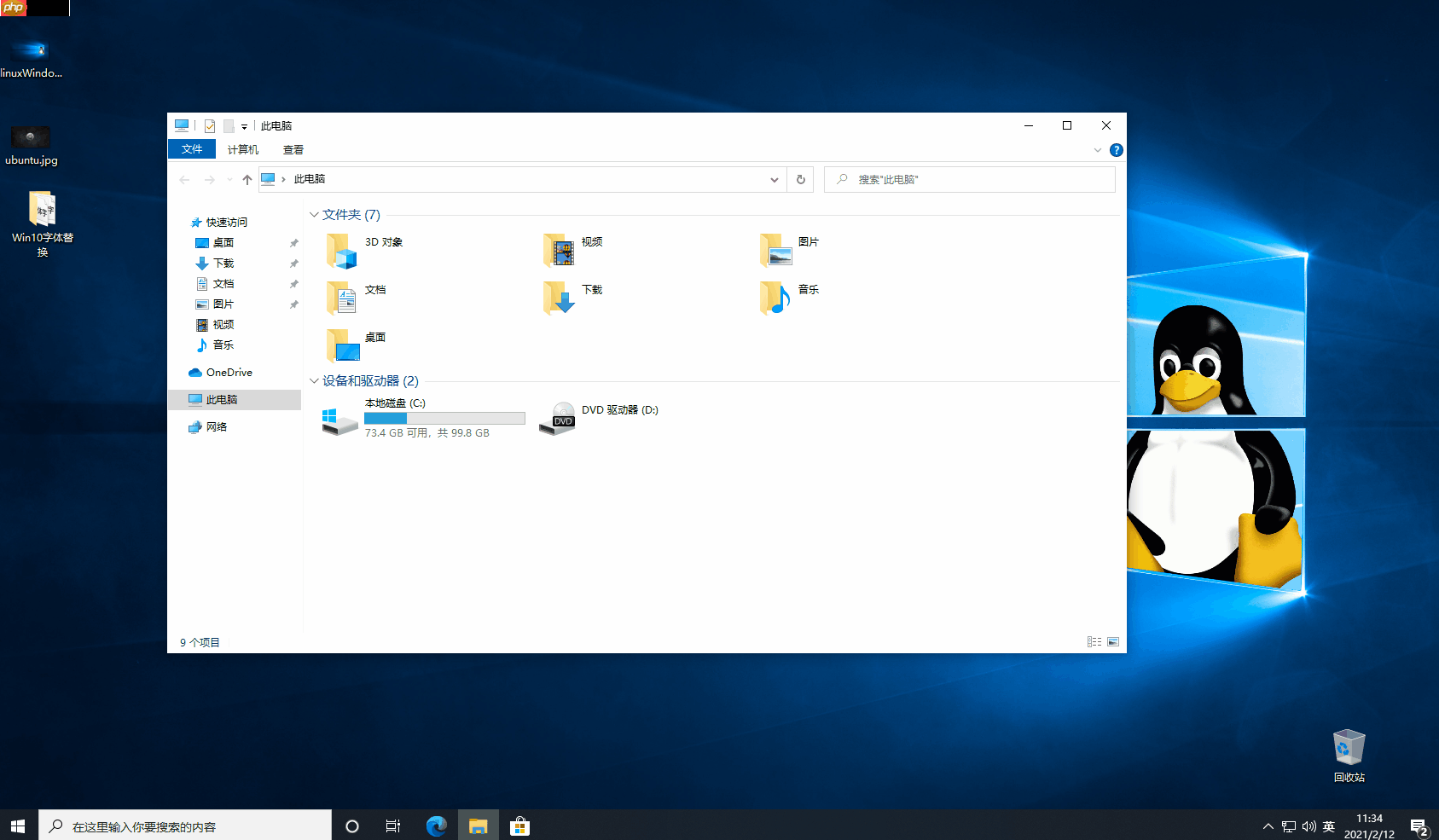Open the 3D 对象 folder
Screen dimensions: 1439x840
(x=342, y=250)
